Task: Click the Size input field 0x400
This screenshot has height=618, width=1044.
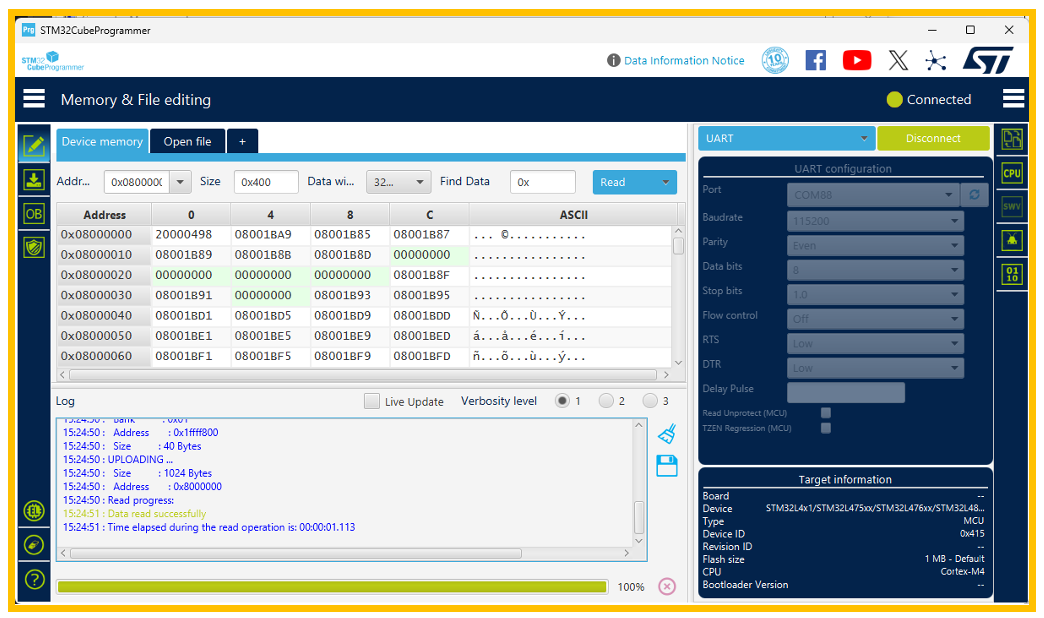Action: coord(266,182)
